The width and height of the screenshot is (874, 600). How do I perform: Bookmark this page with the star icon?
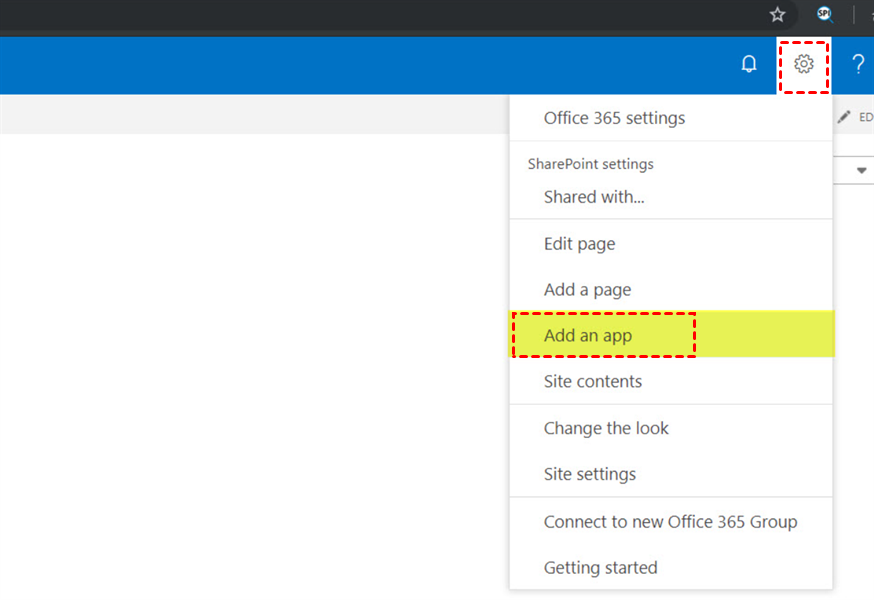[777, 15]
